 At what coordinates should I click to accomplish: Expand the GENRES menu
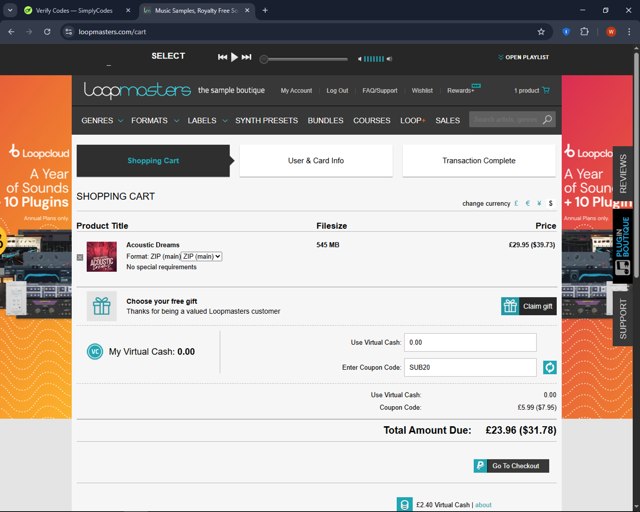click(102, 120)
